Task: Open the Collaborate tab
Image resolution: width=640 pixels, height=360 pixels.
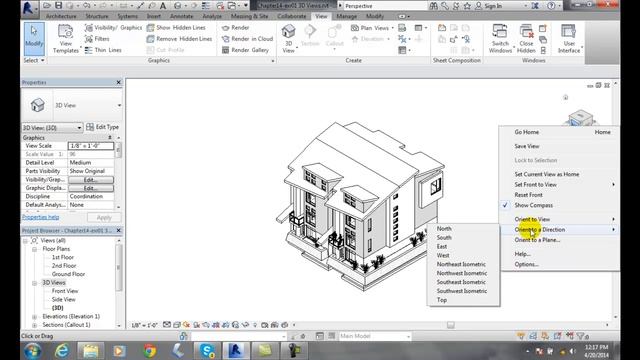Action: (x=291, y=16)
